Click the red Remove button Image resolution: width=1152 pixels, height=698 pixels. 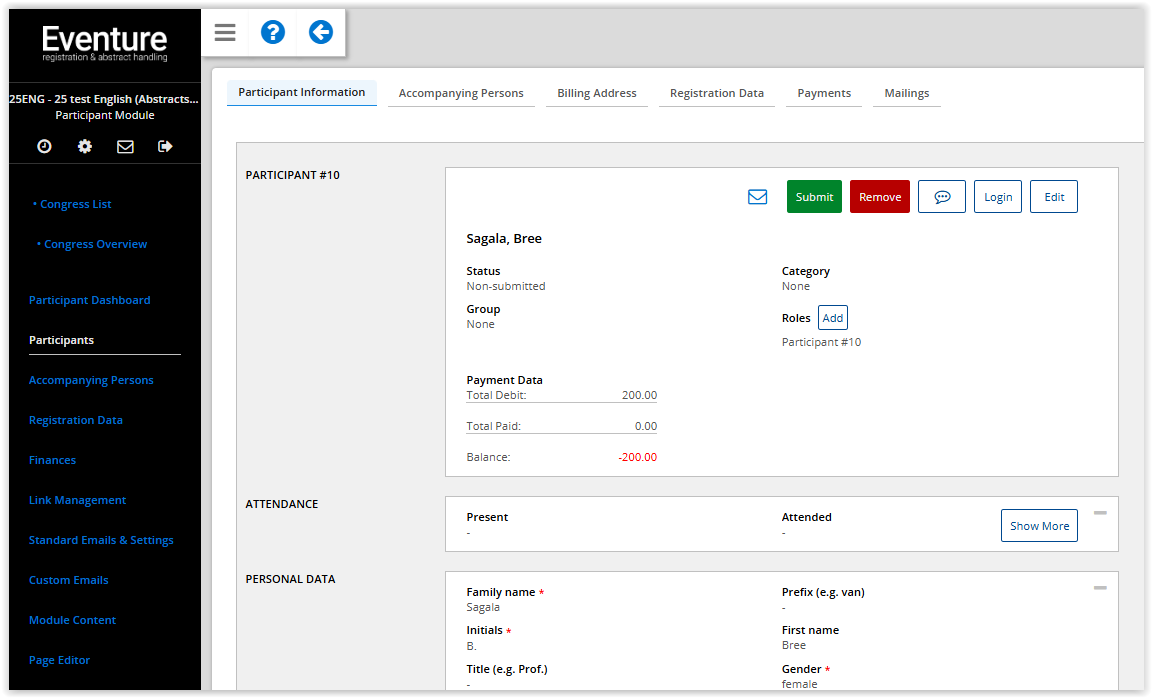[x=879, y=197]
